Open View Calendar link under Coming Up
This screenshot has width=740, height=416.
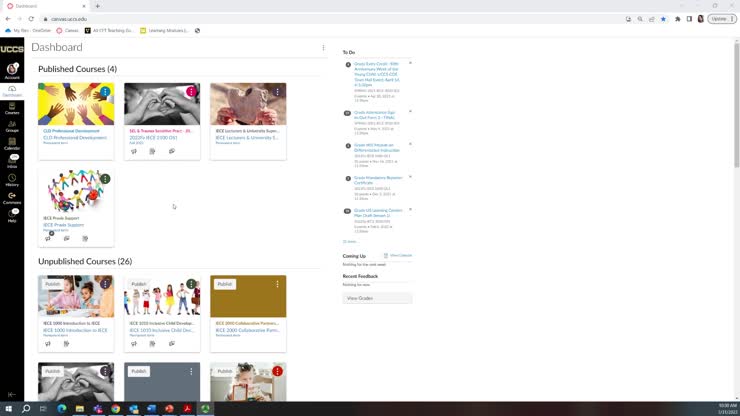tap(398, 255)
